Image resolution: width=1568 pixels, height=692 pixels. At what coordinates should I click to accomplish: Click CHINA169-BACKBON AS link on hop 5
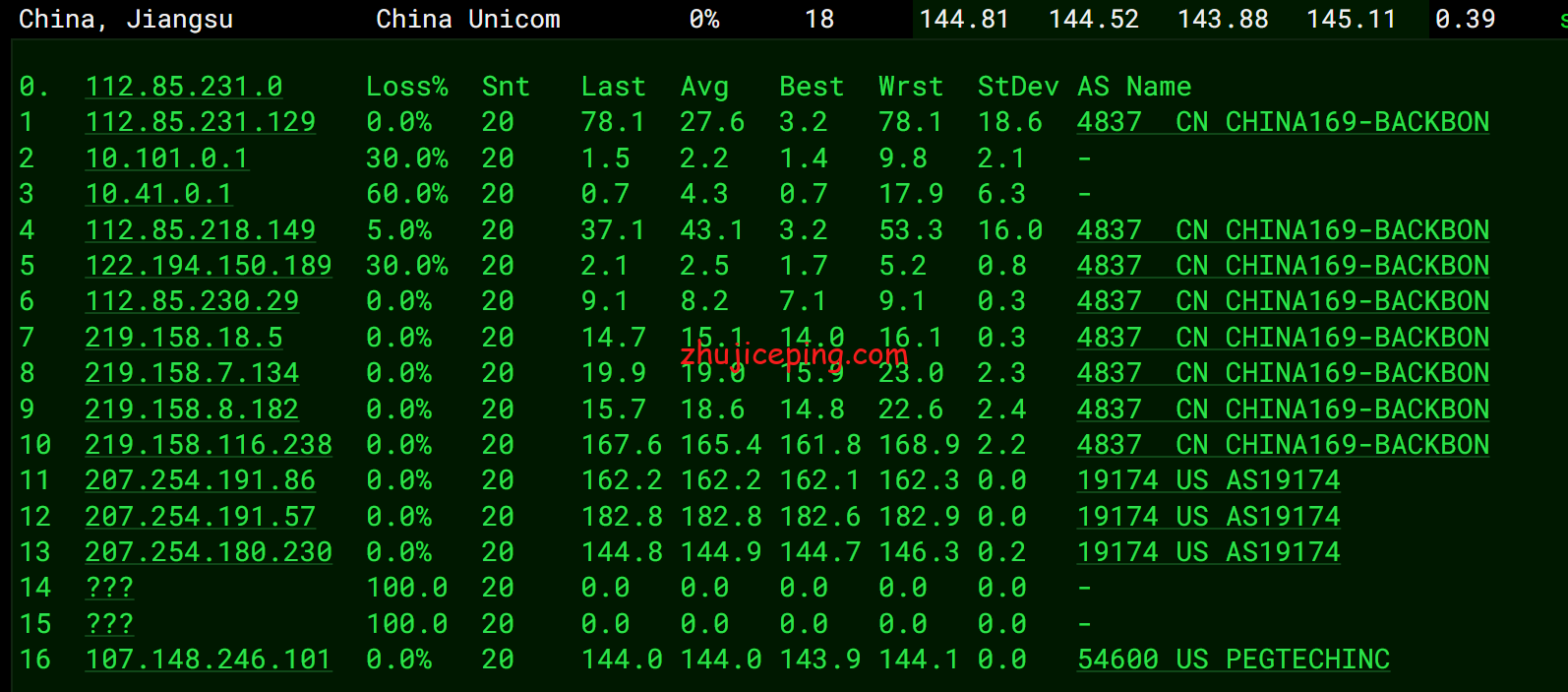point(1283,266)
